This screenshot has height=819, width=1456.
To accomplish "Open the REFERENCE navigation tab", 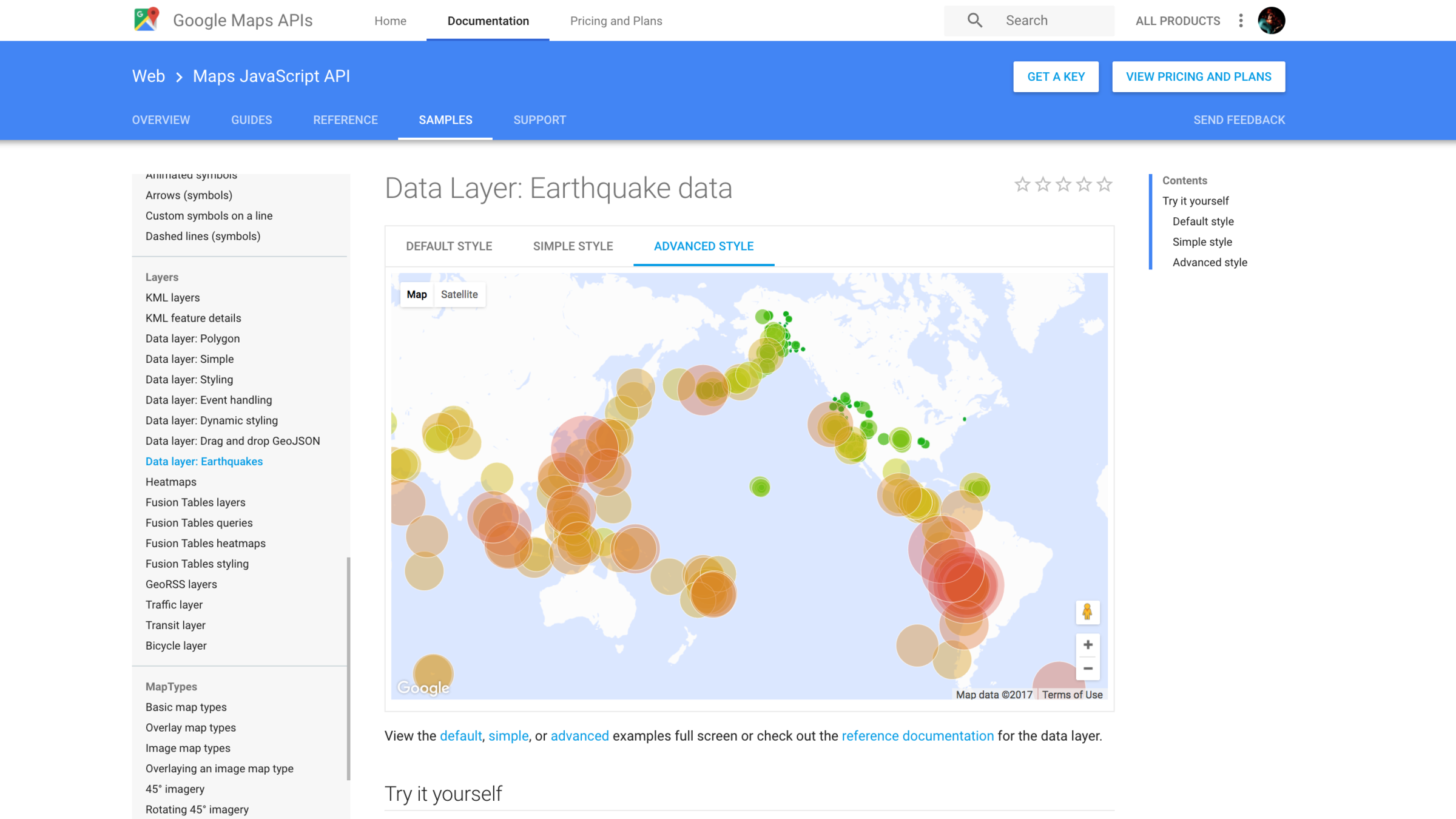I will coord(345,120).
